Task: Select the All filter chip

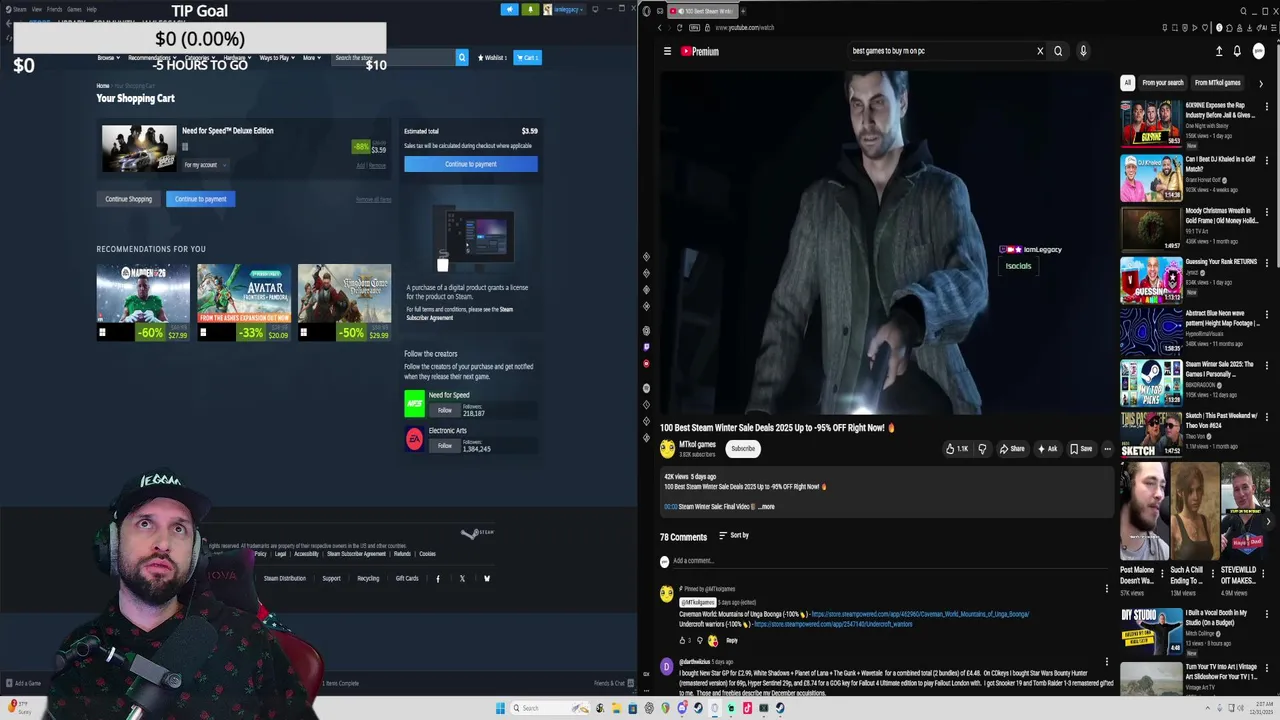Action: [x=1128, y=83]
